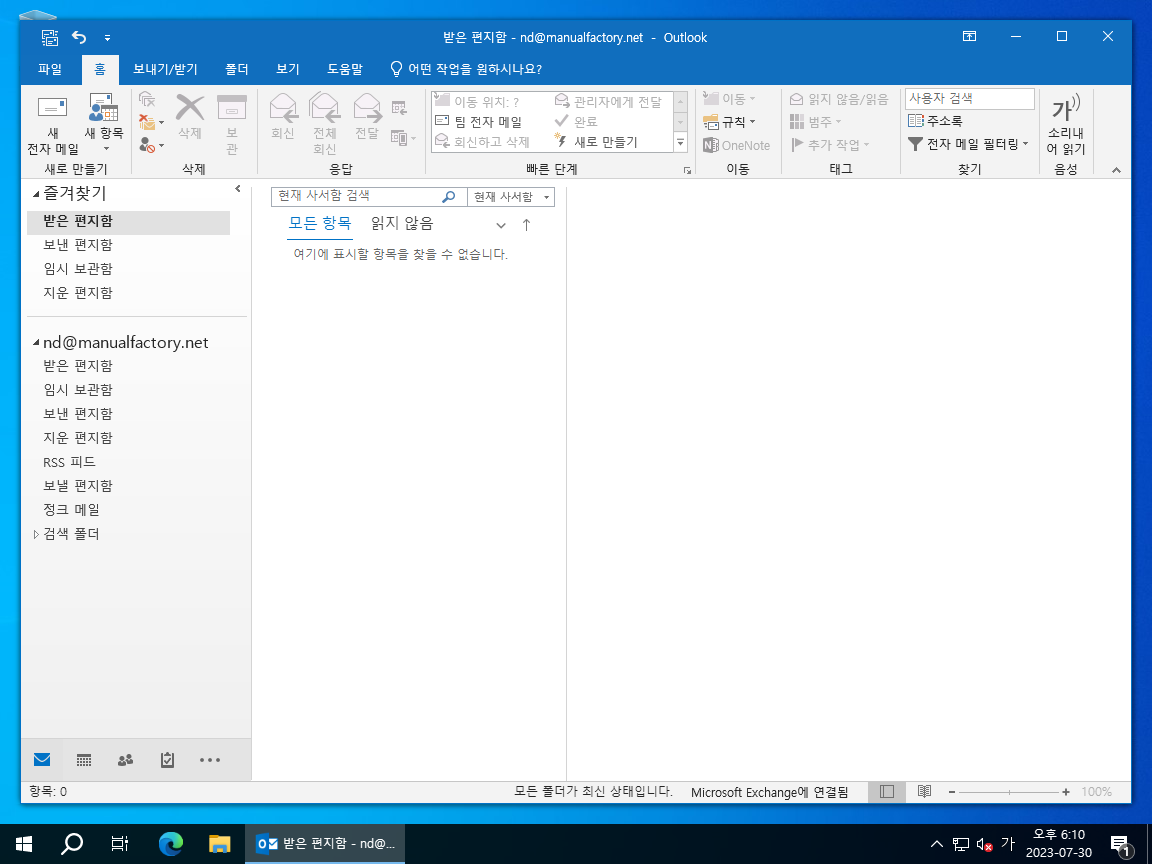The image size is (1152, 864).
Task: Open 전자 메일 필터링 dropdown
Action: coord(968,144)
